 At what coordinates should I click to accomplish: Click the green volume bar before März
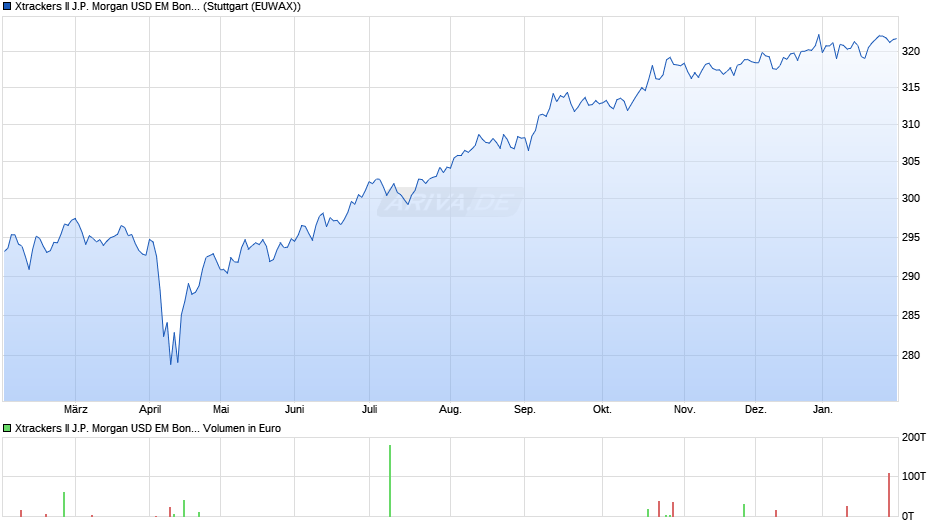click(x=64, y=504)
